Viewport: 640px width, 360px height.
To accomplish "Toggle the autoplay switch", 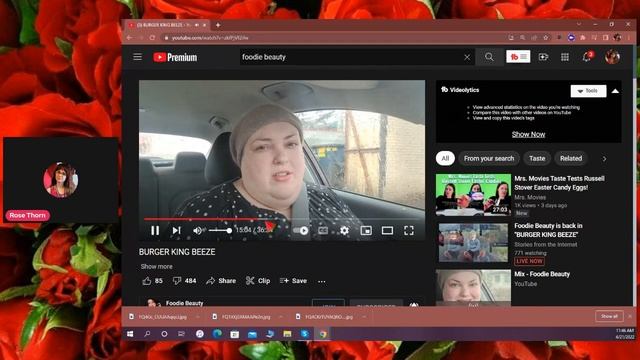I will 301,231.
